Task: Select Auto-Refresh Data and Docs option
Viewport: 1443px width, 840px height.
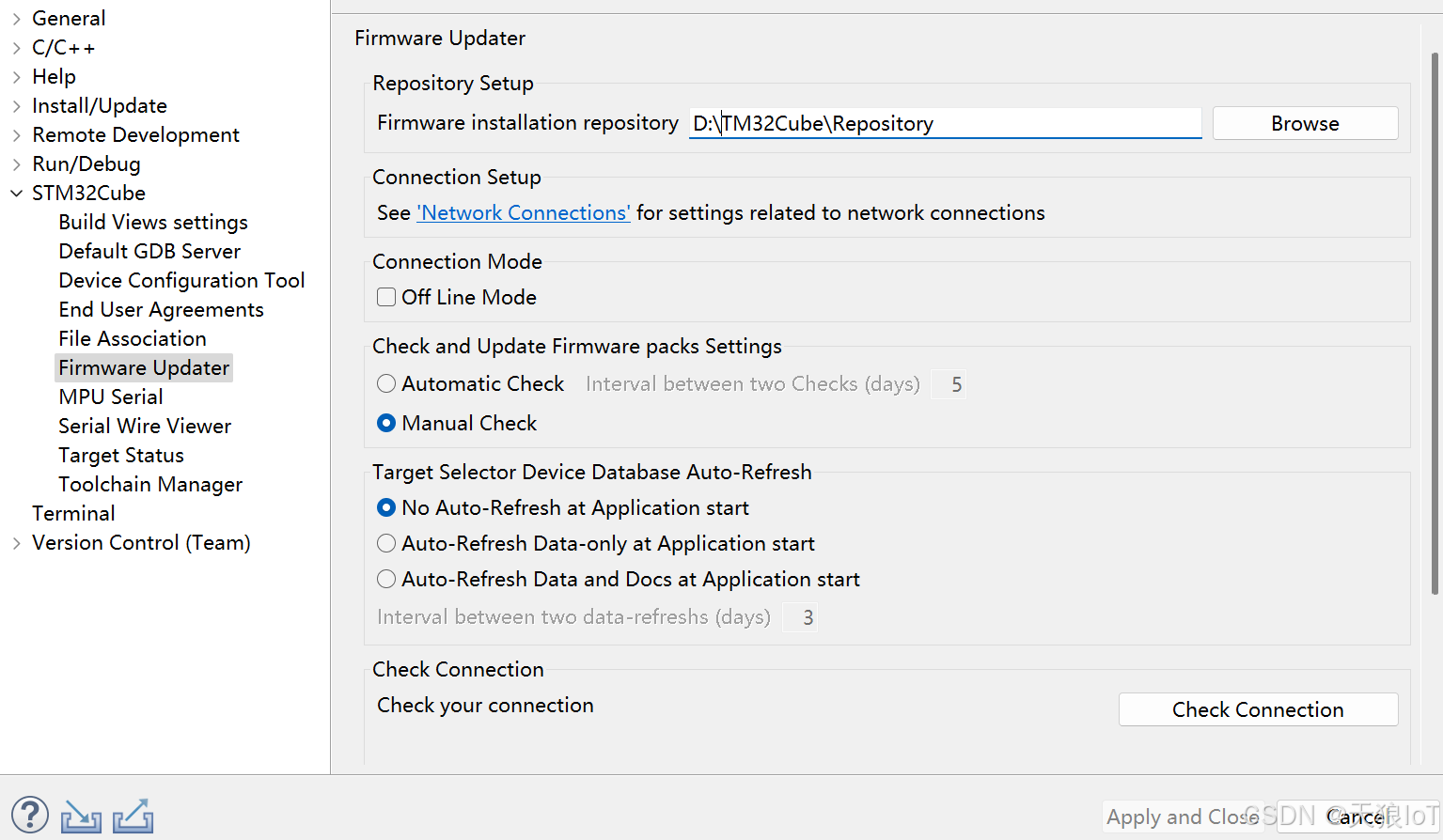Action: coord(386,579)
